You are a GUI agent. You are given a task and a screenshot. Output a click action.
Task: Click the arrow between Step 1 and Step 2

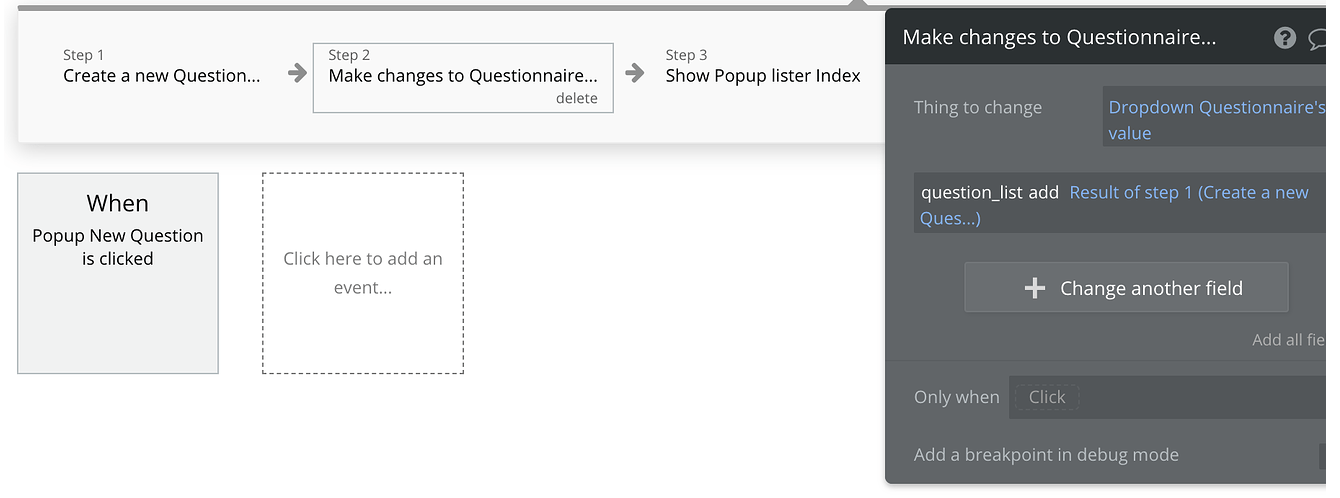tap(297, 73)
